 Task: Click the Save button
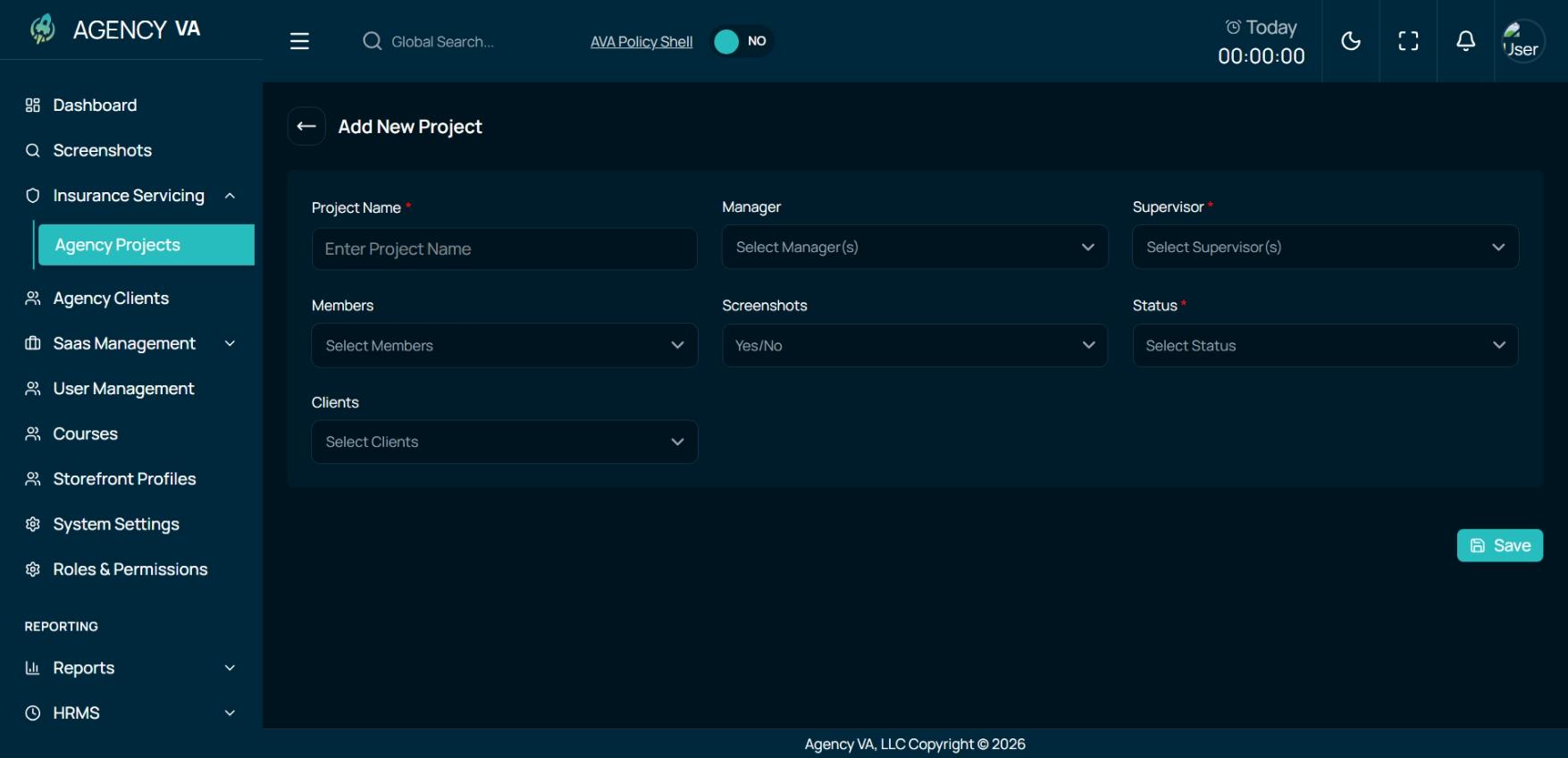click(1500, 545)
